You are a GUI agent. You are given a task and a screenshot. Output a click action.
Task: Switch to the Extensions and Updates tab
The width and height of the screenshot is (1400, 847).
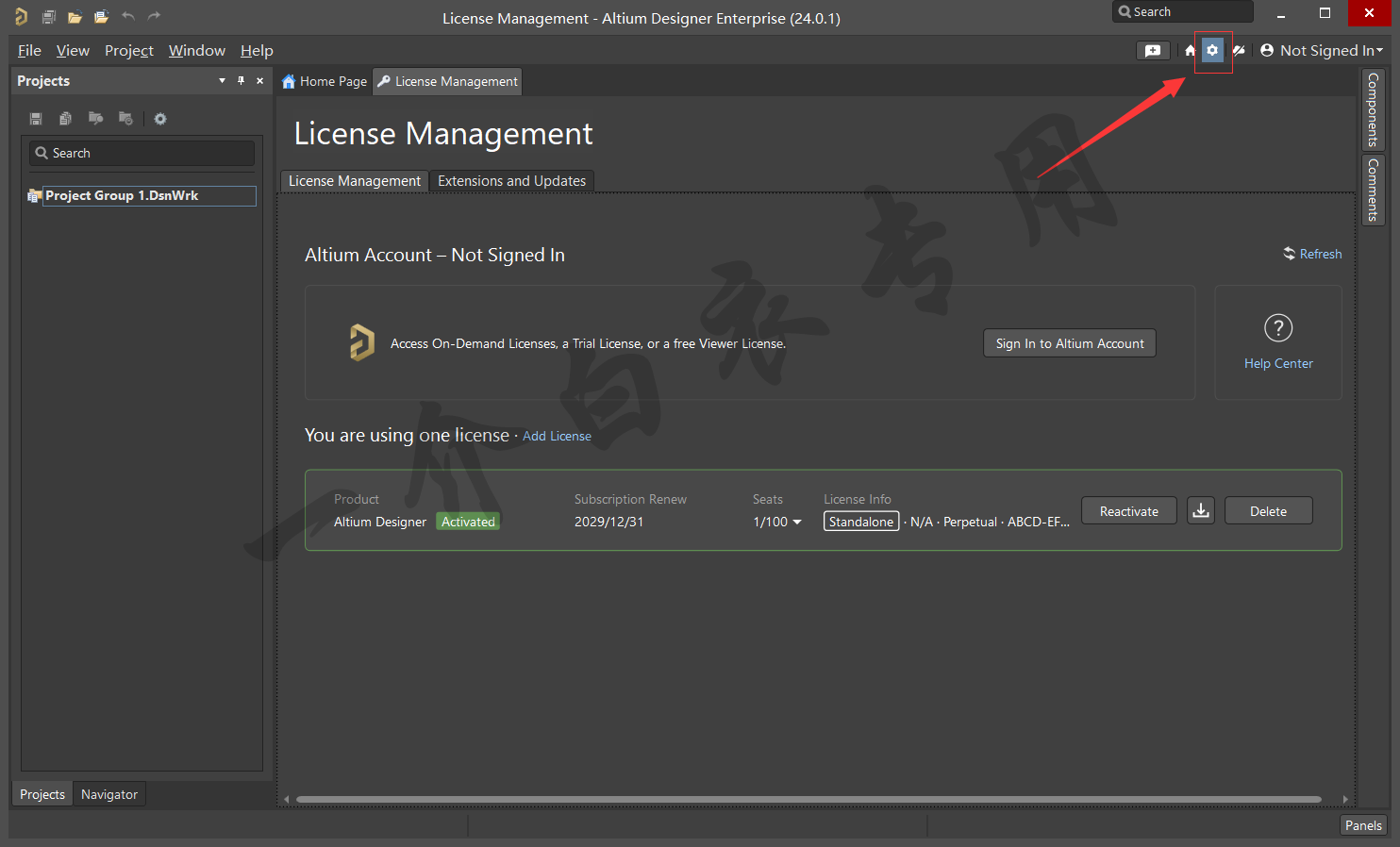511,181
